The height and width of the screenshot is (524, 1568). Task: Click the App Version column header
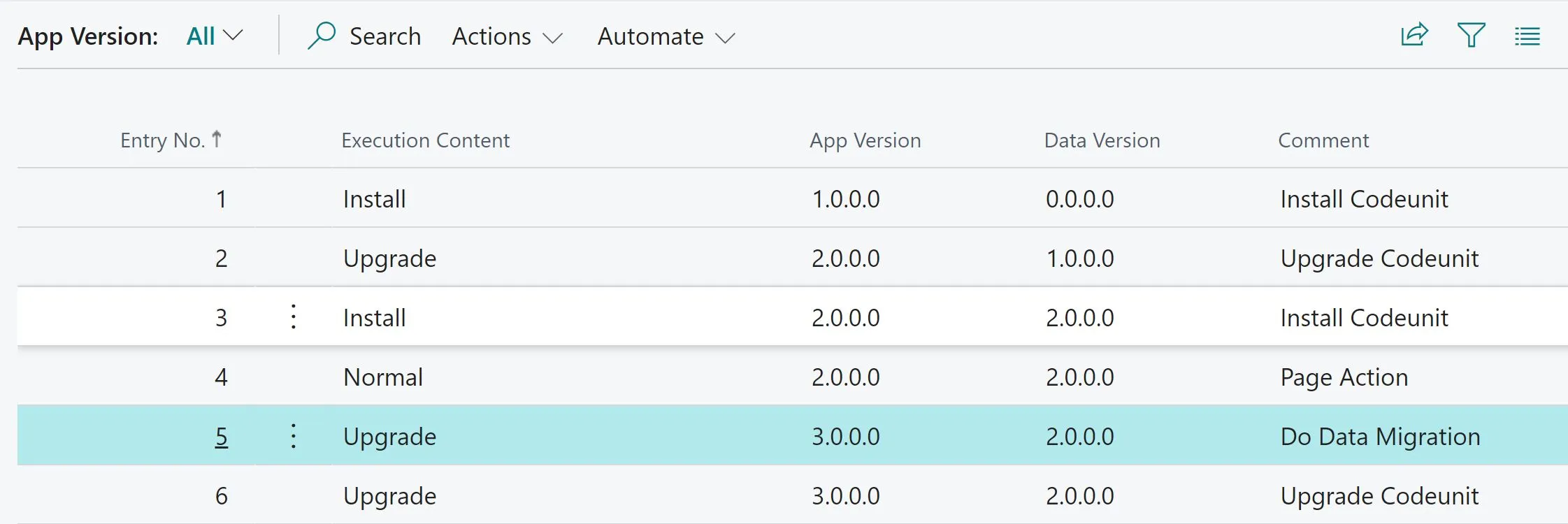click(x=865, y=140)
